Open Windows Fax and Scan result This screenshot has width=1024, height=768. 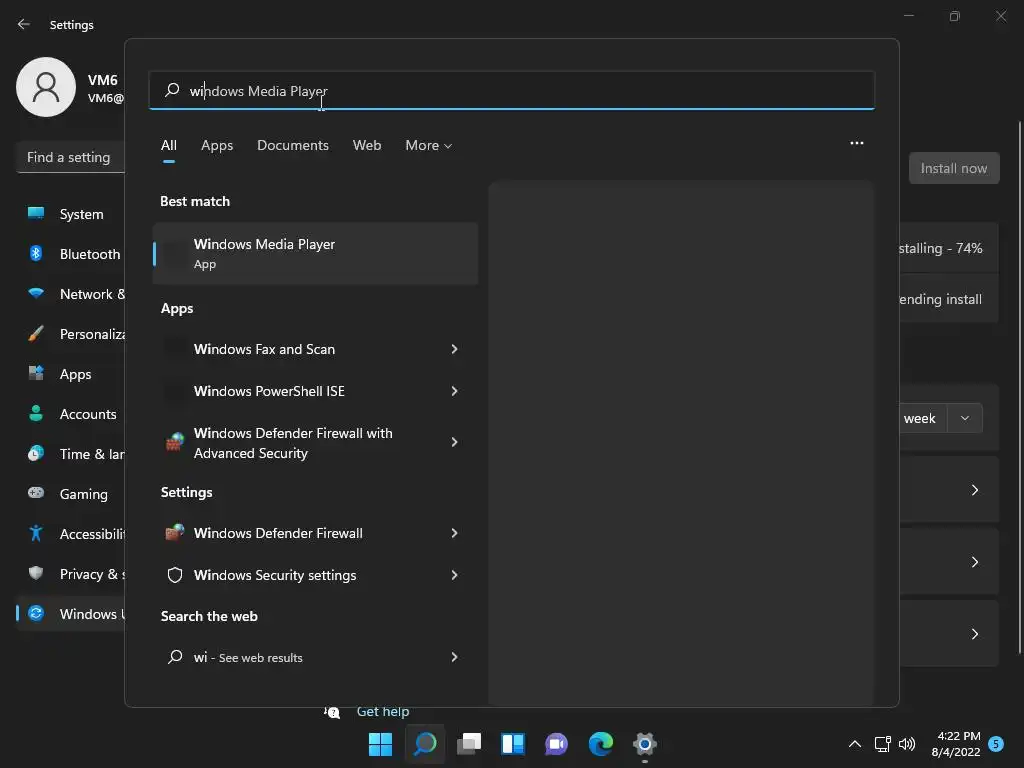click(315, 349)
